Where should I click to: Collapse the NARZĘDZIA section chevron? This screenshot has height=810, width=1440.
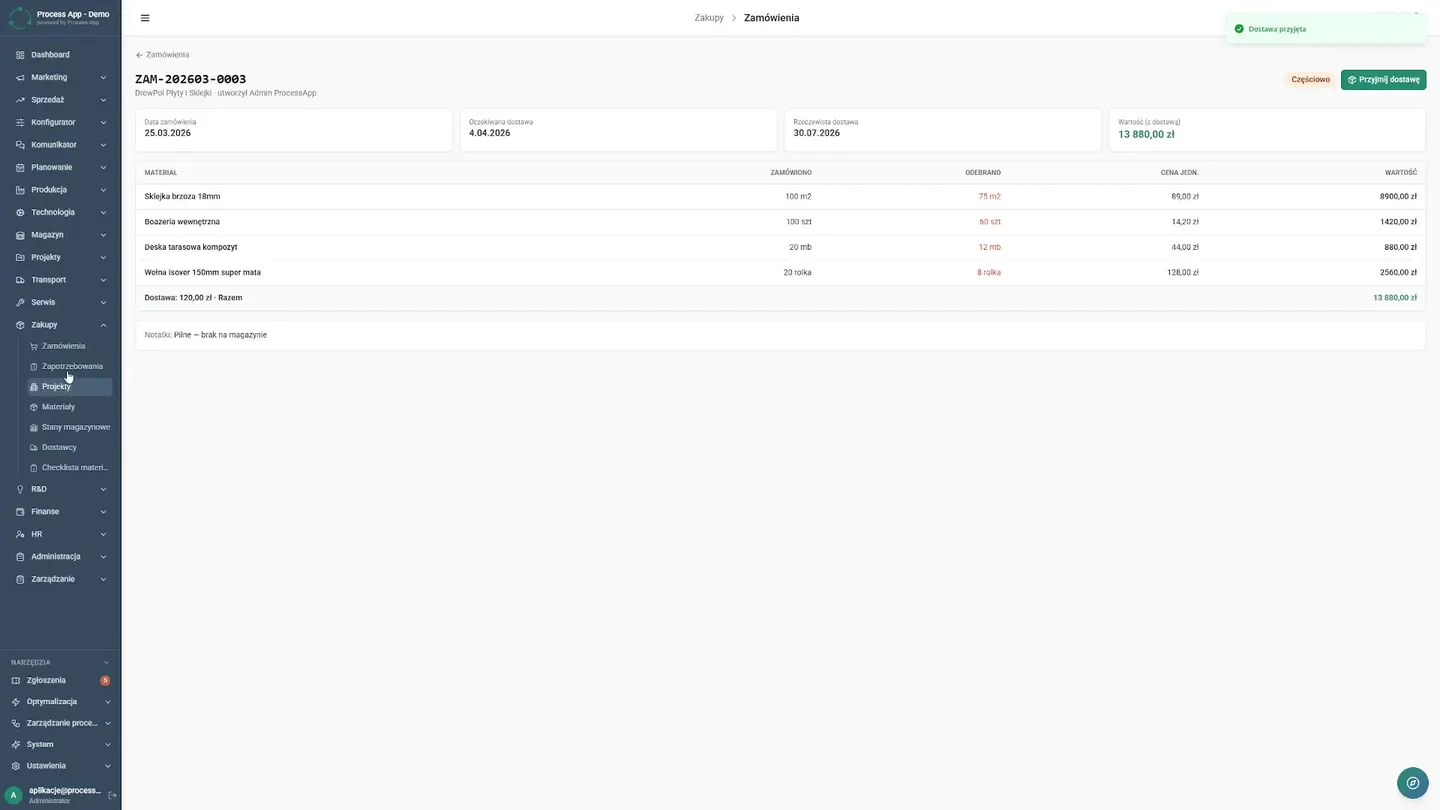coord(107,662)
